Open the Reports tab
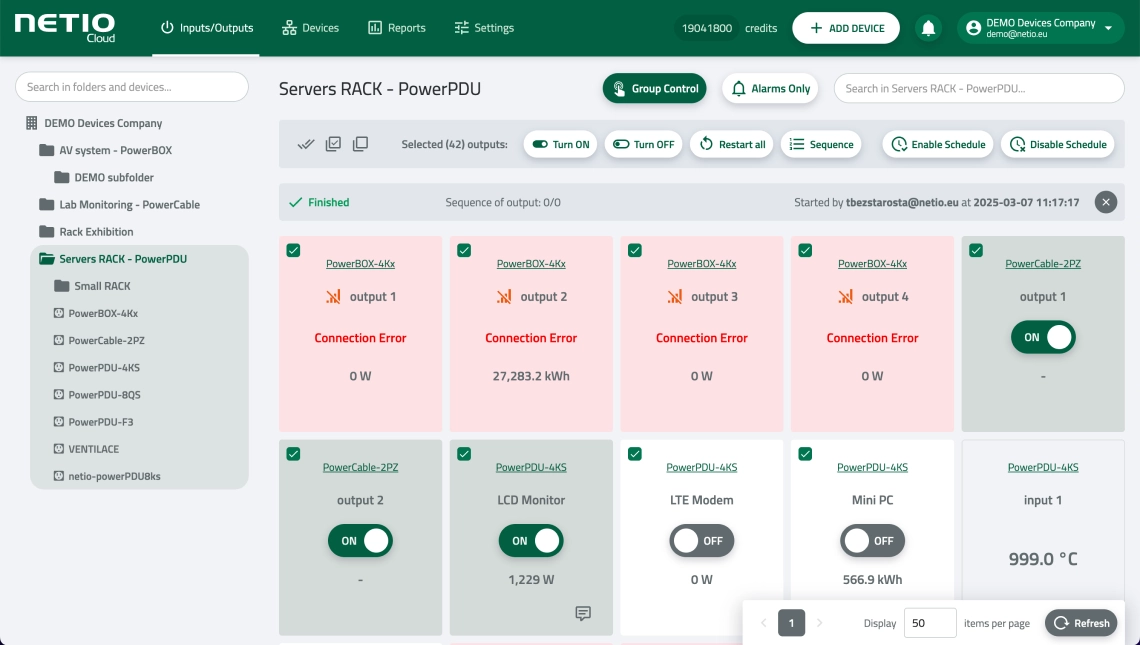The image size is (1140, 645). point(396,28)
